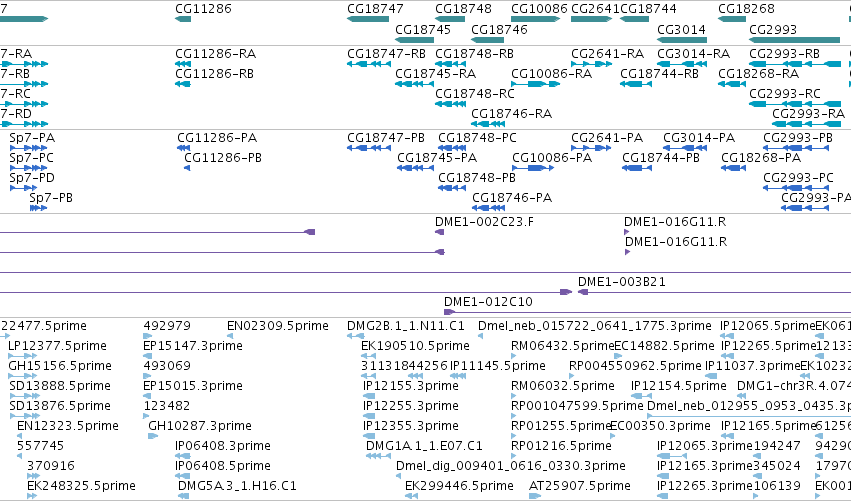Click protein CG10086-PA
851x501 pixels.
pos(552,158)
